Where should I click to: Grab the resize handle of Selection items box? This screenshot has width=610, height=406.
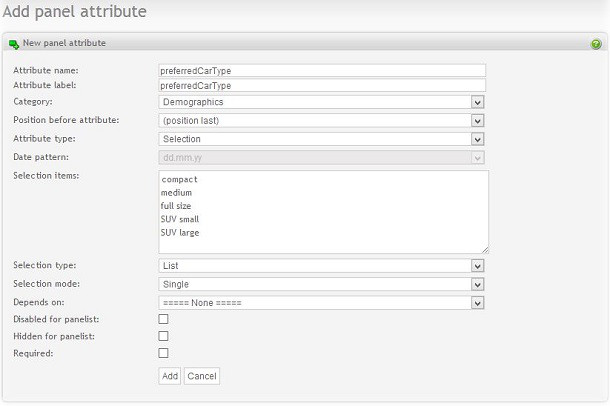484,249
